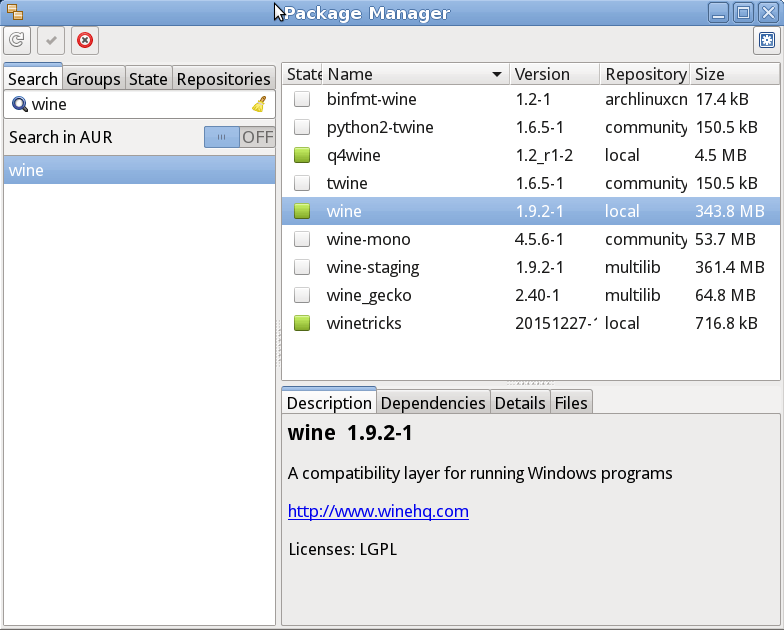The height and width of the screenshot is (630, 784).
Task: Click the apply changes checkmark icon
Action: click(51, 40)
